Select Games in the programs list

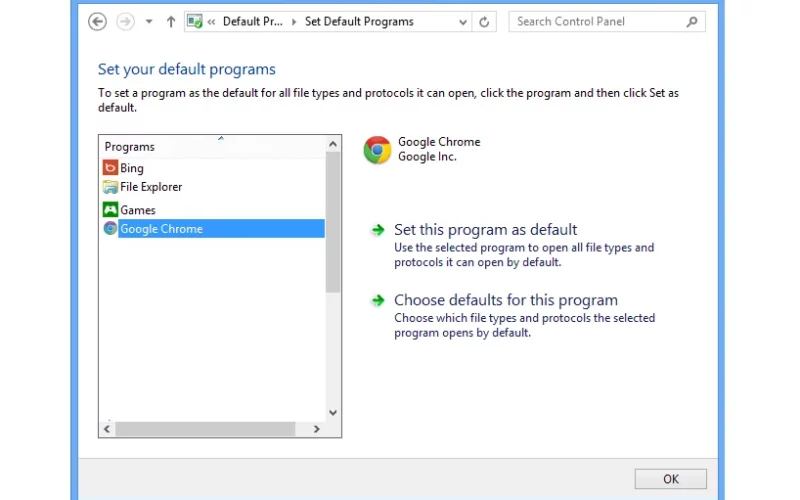138,210
